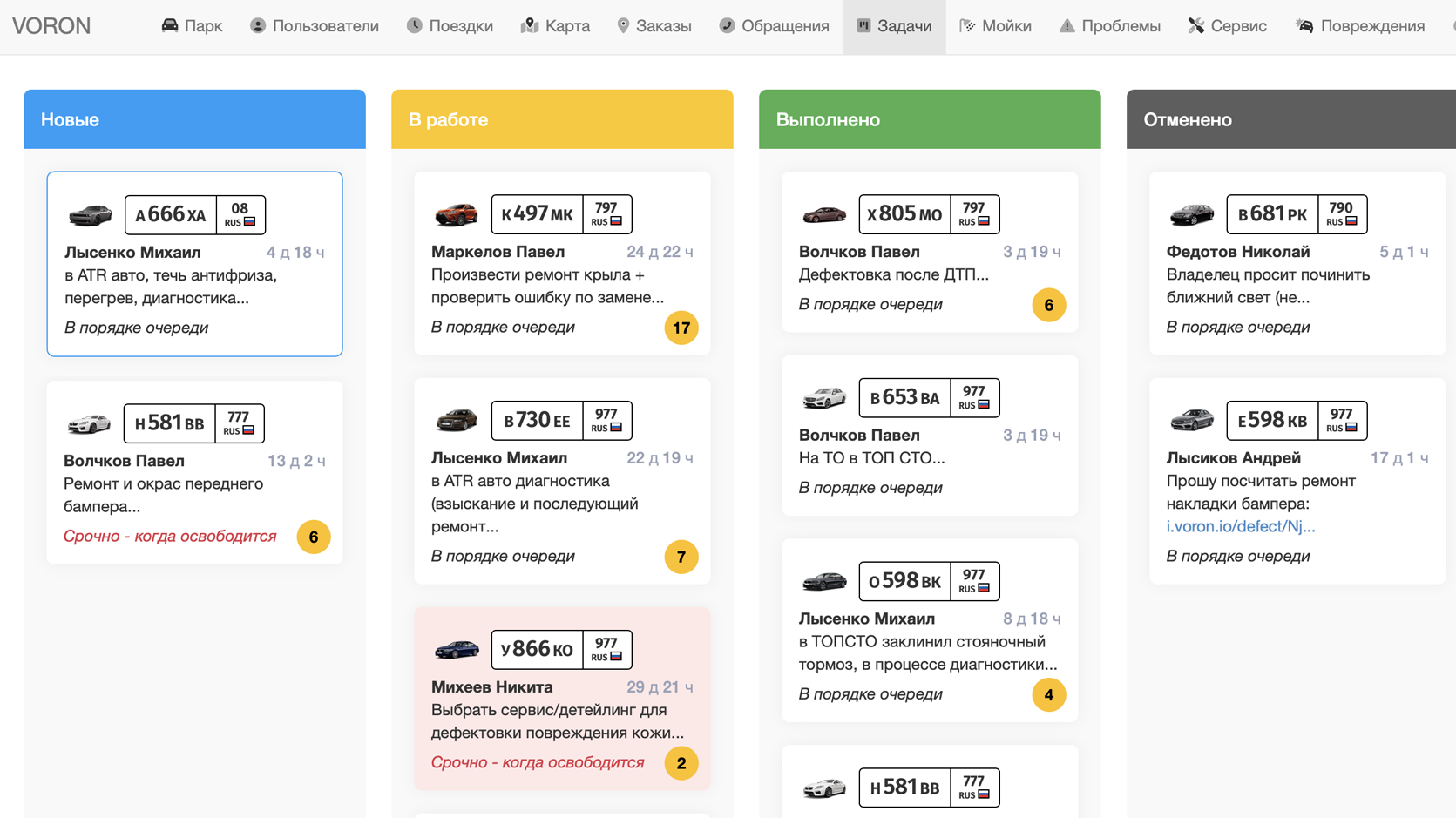
Task: Go to the Заказы section
Action: (x=654, y=26)
